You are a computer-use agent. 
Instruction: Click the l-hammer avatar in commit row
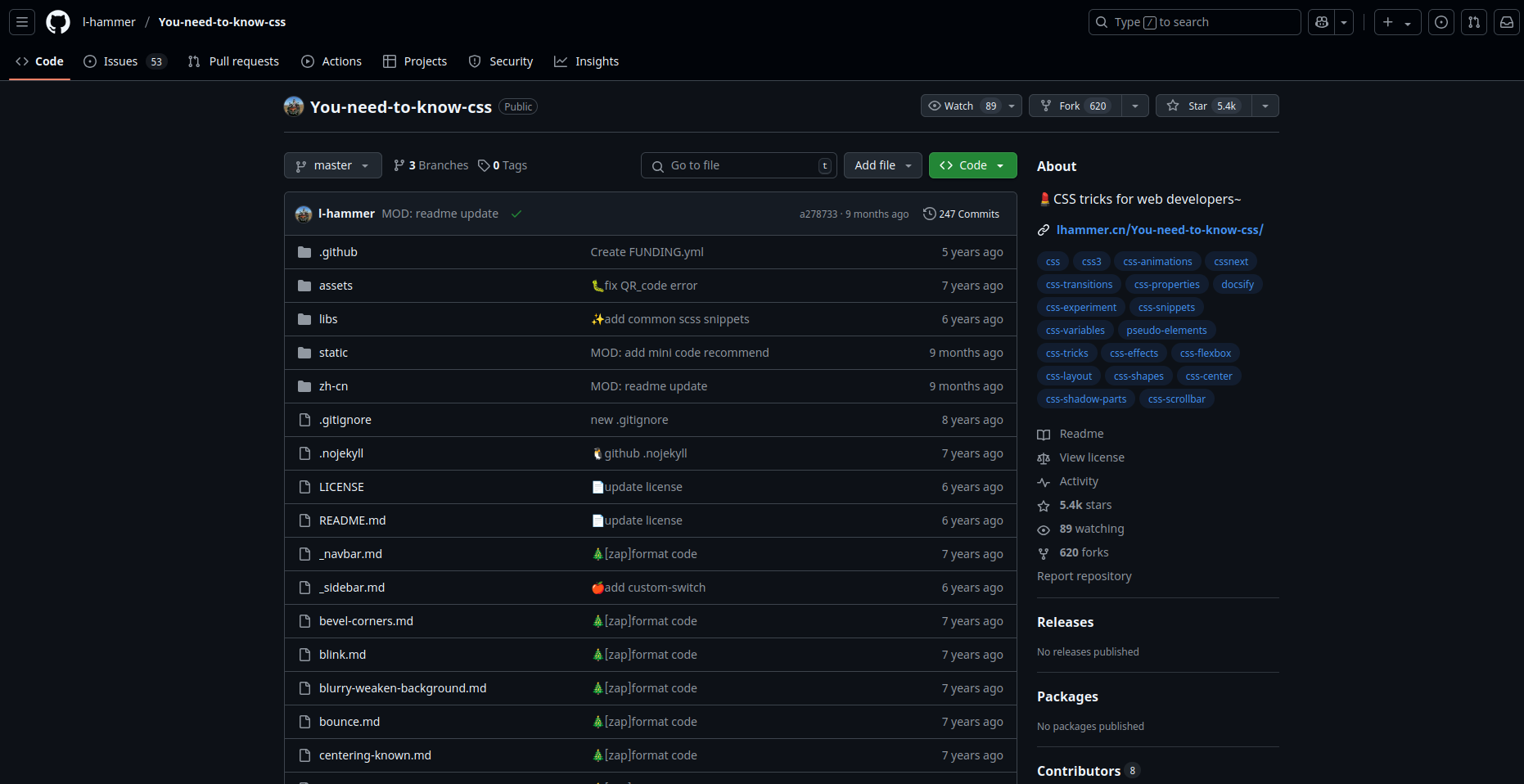304,214
